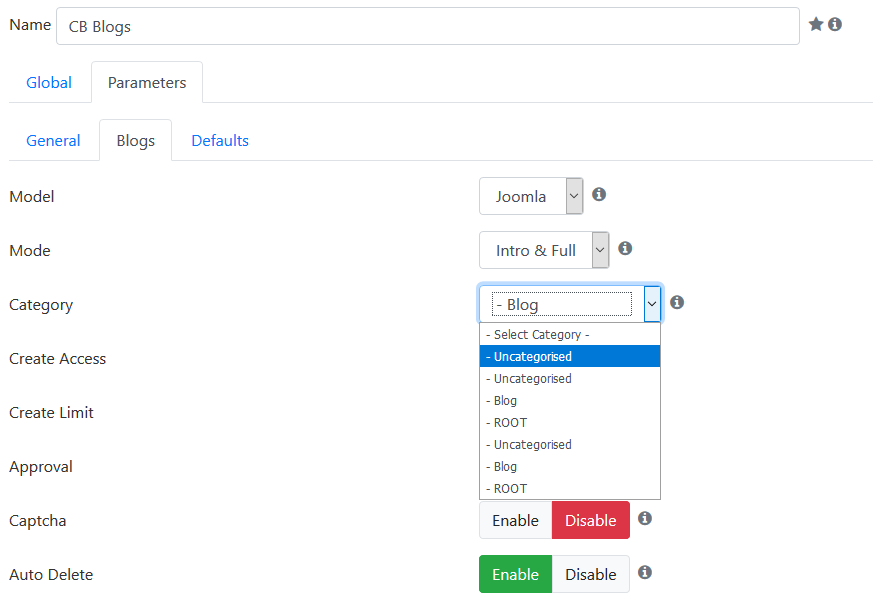Image resolution: width=873 pixels, height=607 pixels.
Task: Open the General sub-tab
Action: point(53,140)
